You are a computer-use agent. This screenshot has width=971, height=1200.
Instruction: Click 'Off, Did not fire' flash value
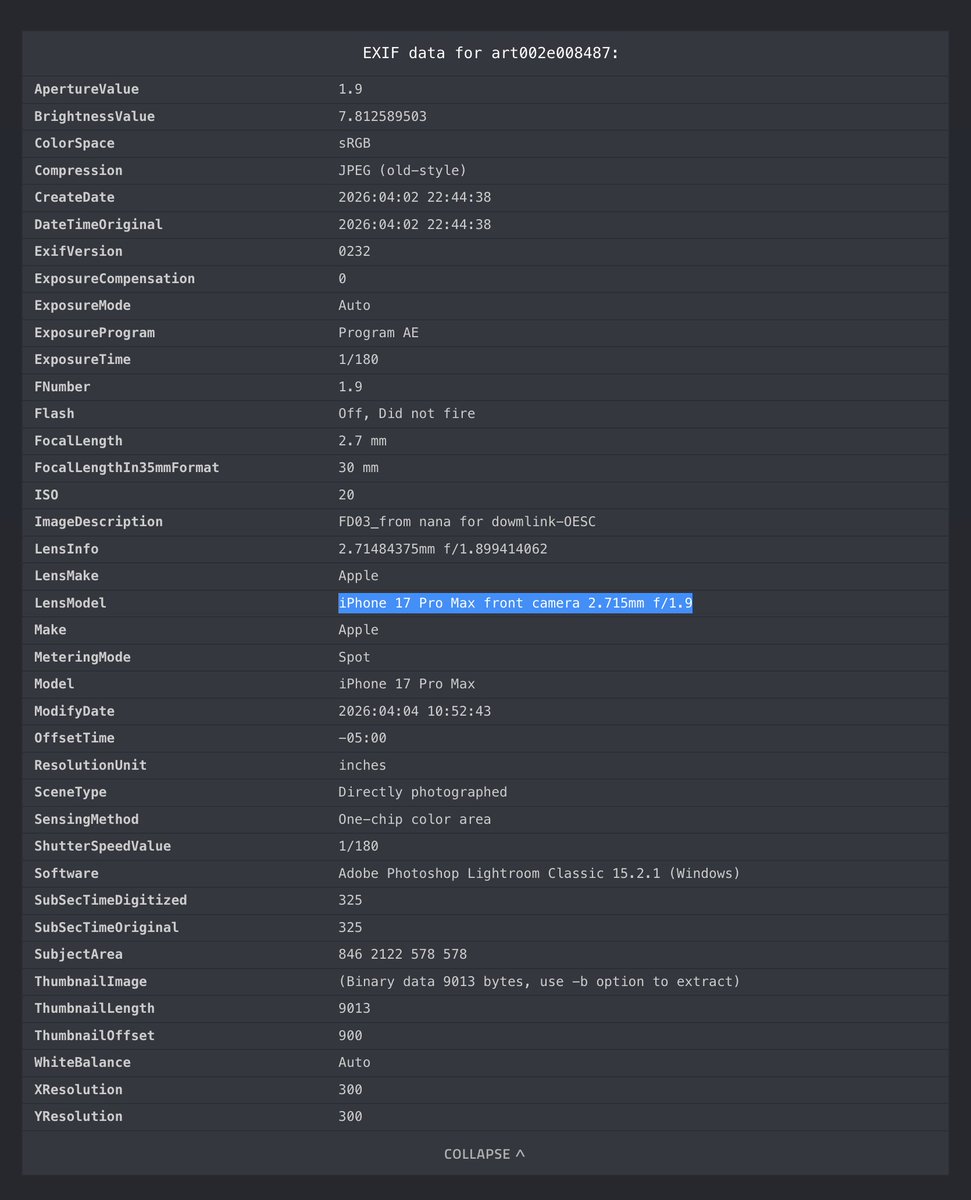point(406,413)
